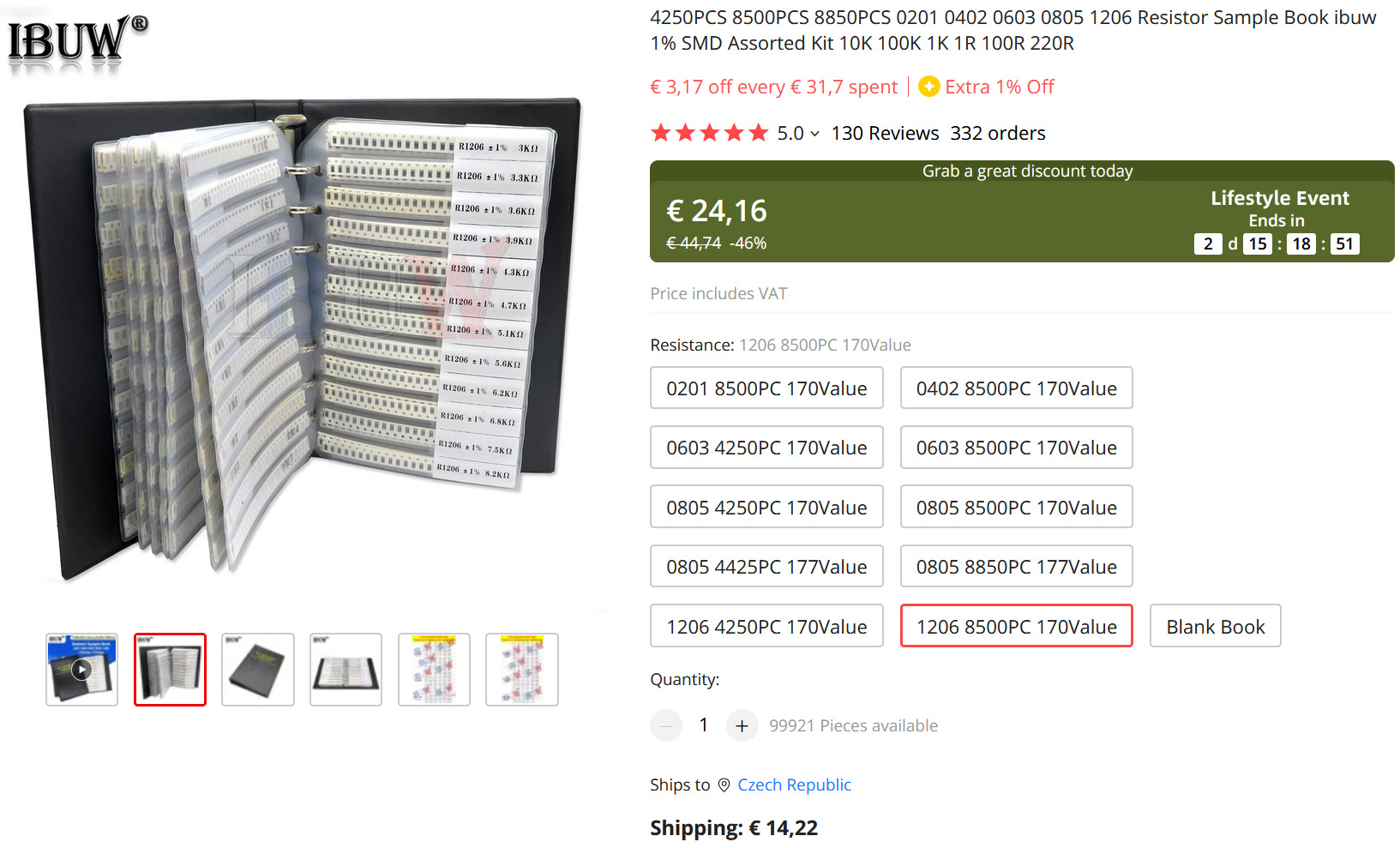Open the 130 Reviews link
This screenshot has width=1400, height=848.
click(x=885, y=133)
